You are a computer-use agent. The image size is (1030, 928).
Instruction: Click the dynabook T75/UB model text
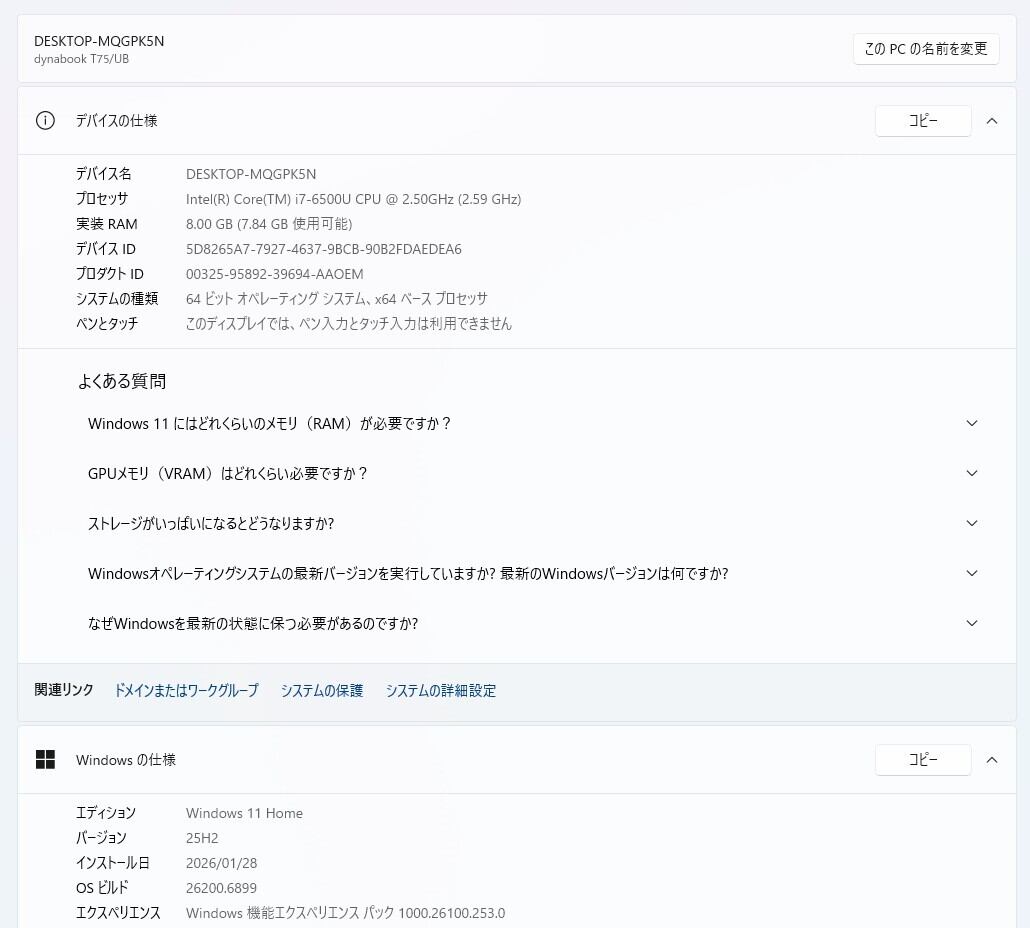point(81,59)
